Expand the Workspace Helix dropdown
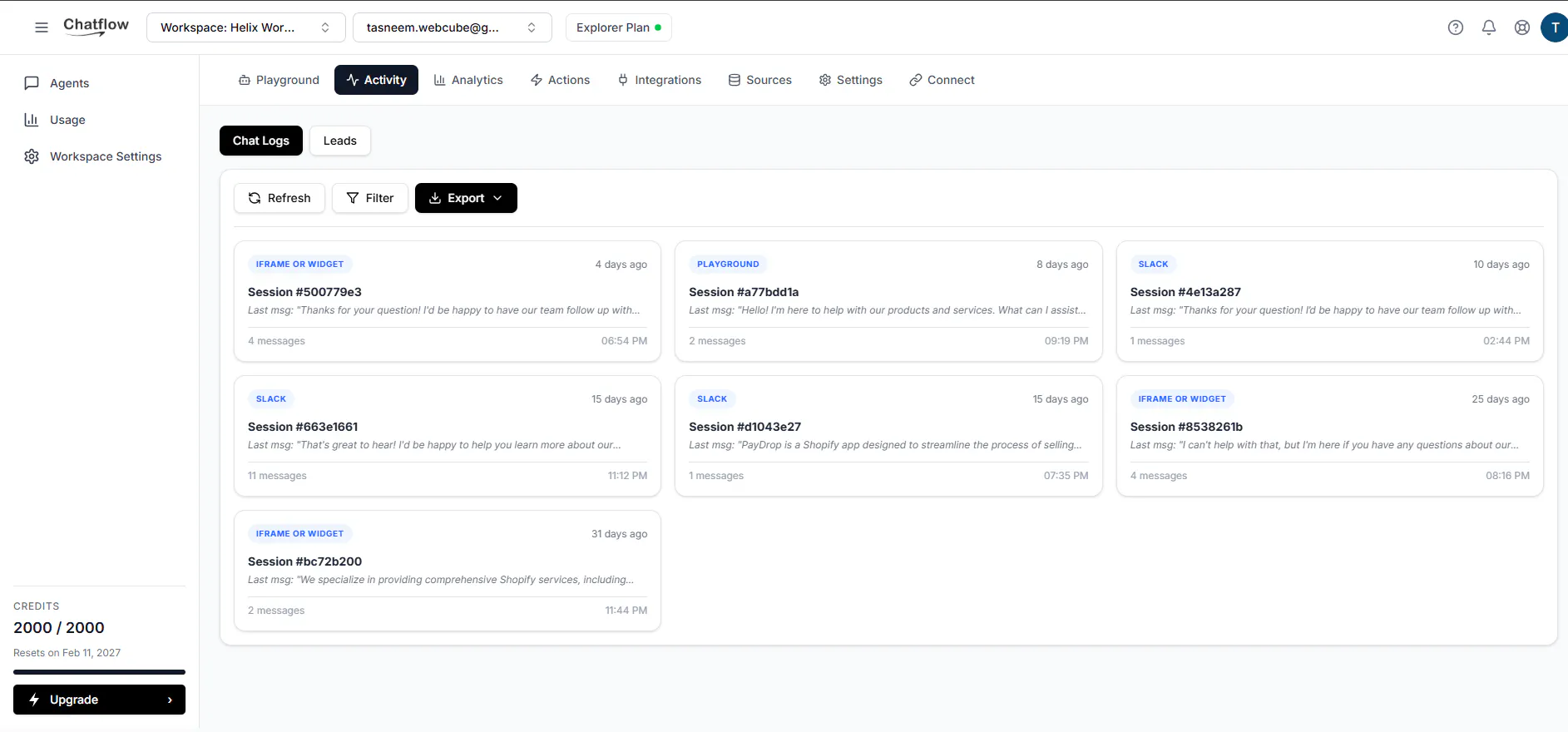1568x732 pixels. [245, 27]
